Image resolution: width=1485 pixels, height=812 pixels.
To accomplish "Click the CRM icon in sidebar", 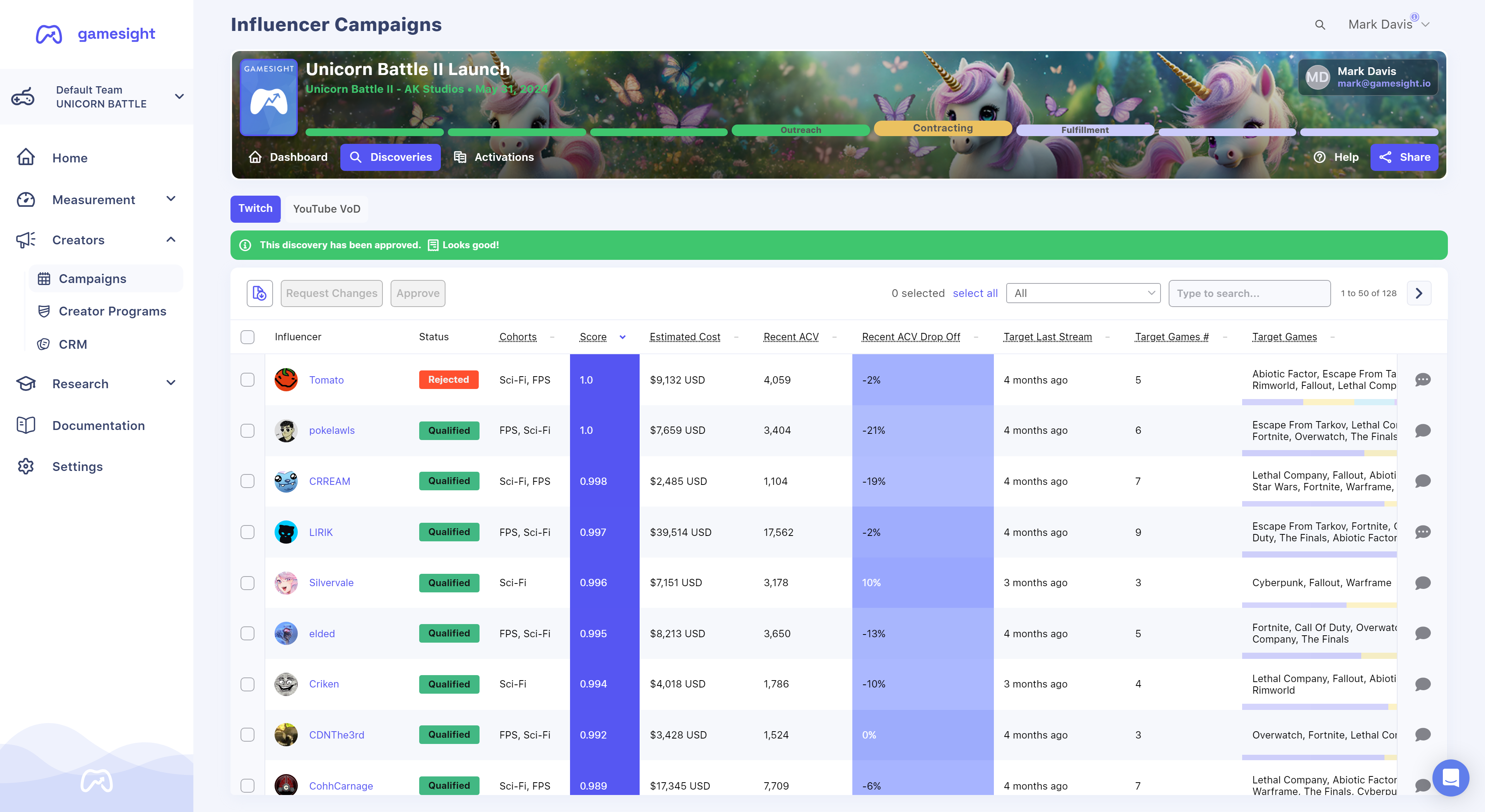I will 43,344.
